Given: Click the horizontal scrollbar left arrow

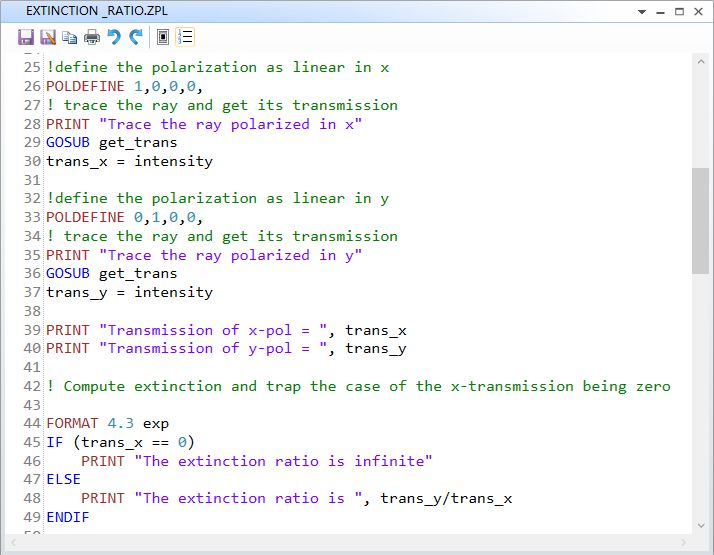Looking at the screenshot, I should (x=14, y=541).
